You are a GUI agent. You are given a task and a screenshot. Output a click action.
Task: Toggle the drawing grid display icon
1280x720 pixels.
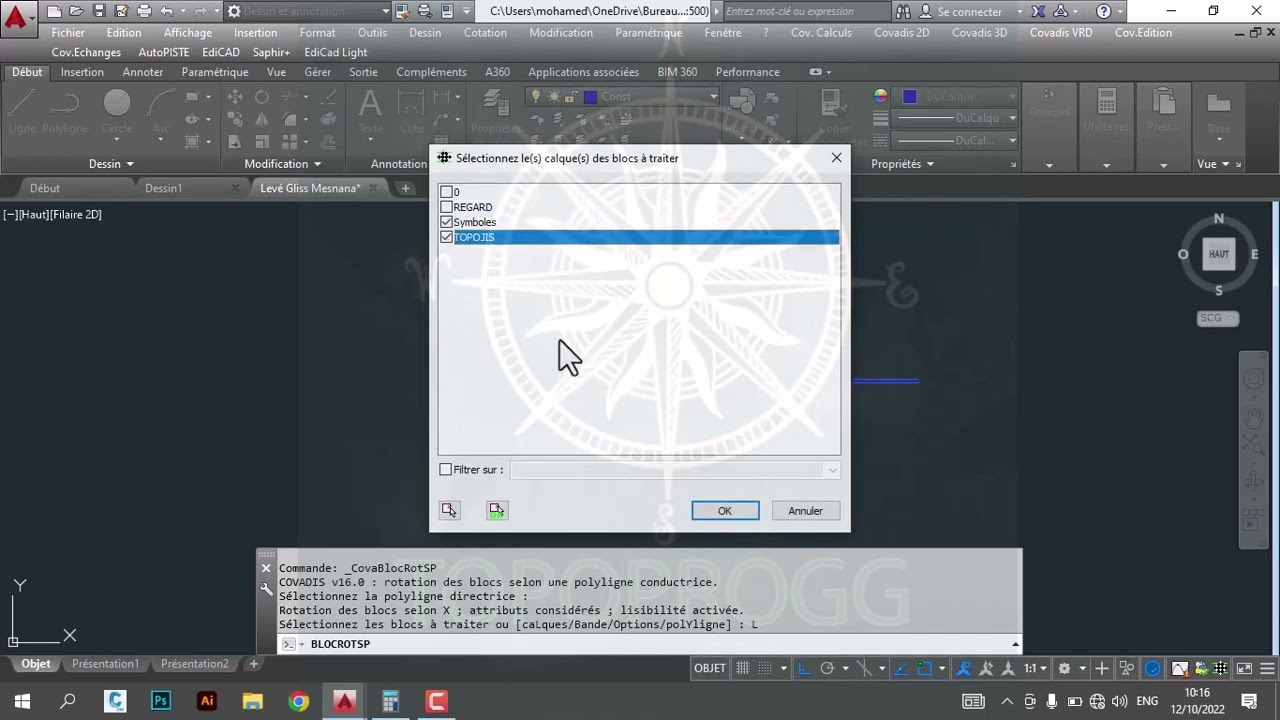[x=743, y=668]
